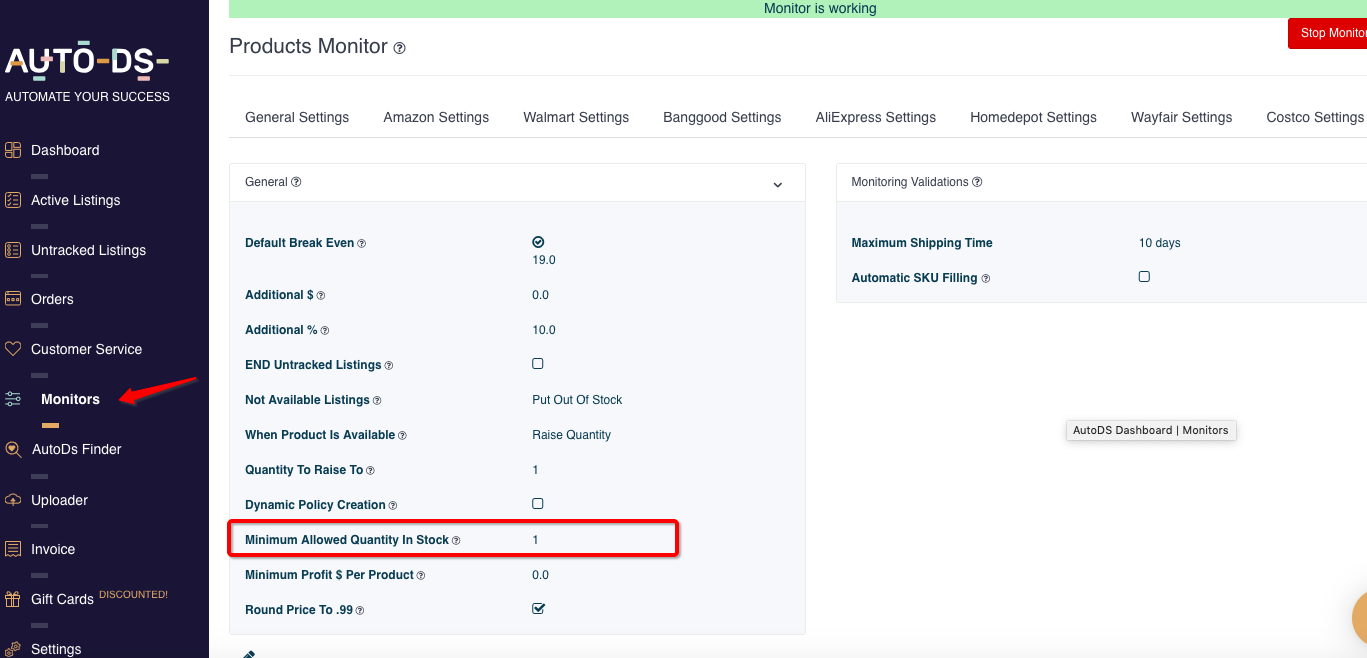Show help for Dynamic Policy Creation
This screenshot has height=658, width=1367.
click(x=393, y=506)
